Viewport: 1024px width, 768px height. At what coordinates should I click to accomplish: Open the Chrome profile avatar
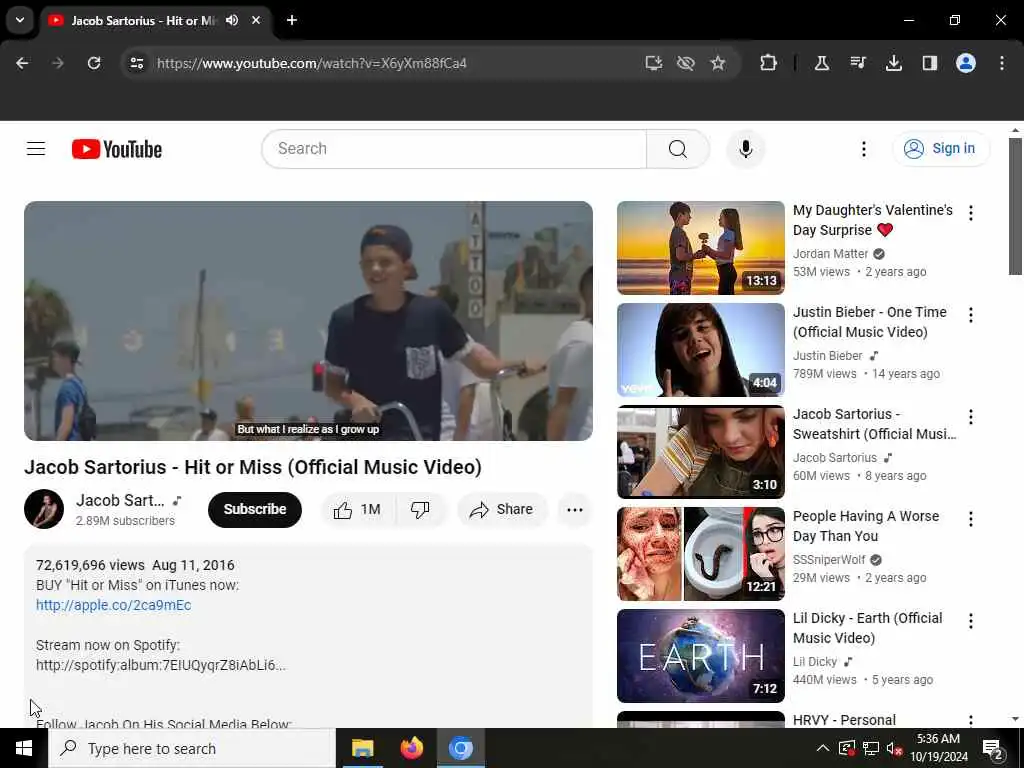pos(966,63)
